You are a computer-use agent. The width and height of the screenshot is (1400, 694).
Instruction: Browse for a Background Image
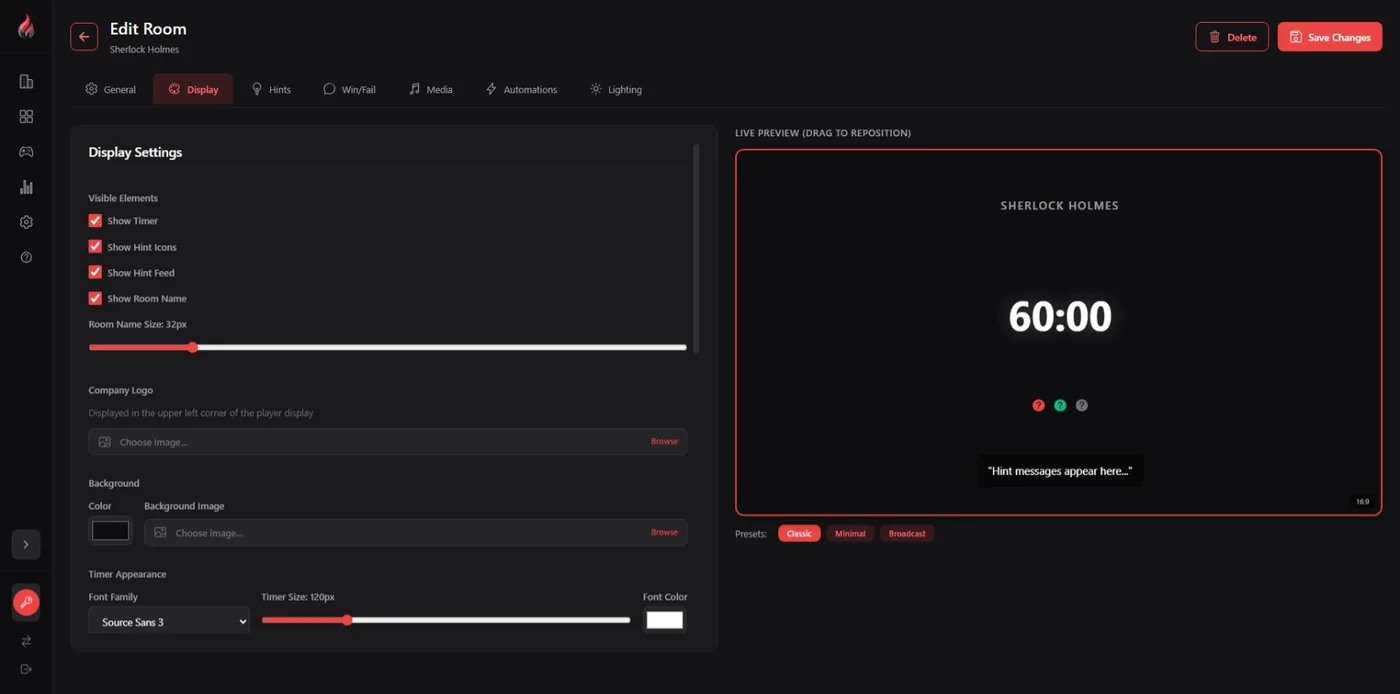coord(664,532)
